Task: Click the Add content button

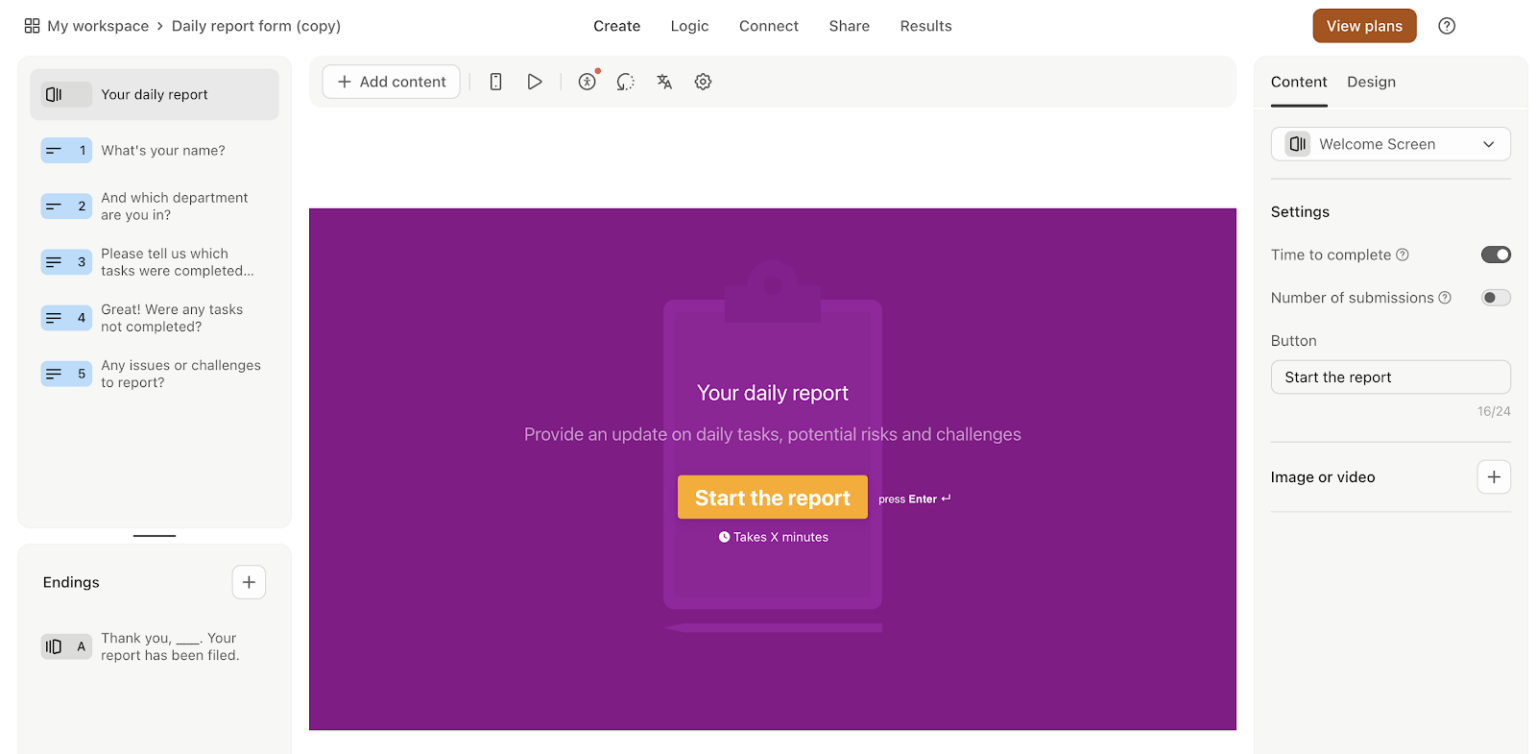Action: coord(390,81)
